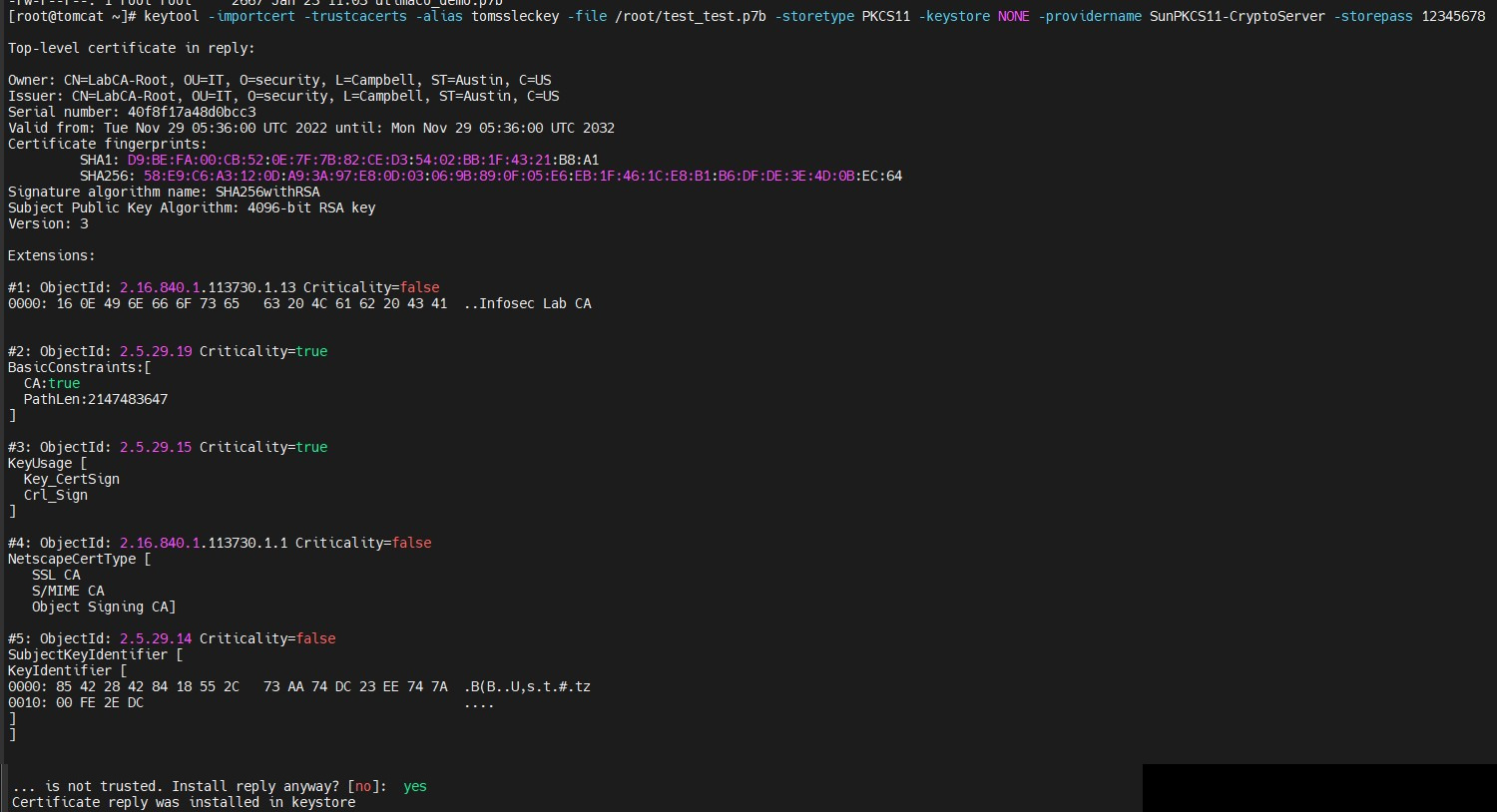Click ObjectId '2.5.29.15' in extension #3
1497x812 pixels.
(156, 447)
